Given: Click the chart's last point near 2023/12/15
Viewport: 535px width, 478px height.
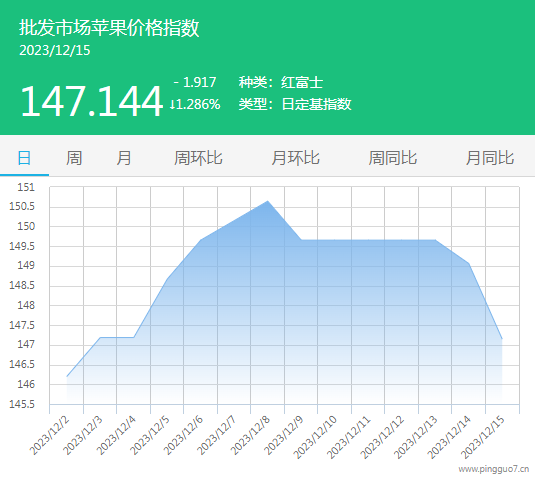Looking at the screenshot, I should pyautogui.click(x=502, y=339).
